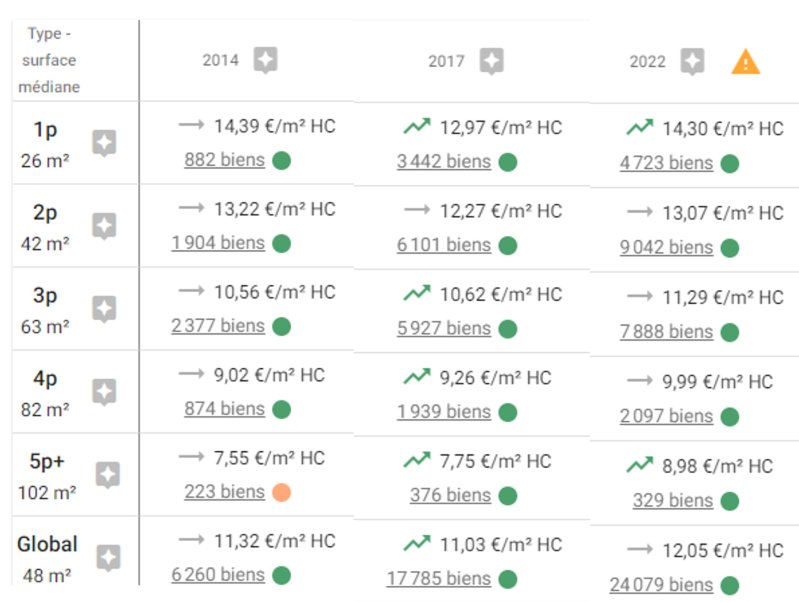
Task: Open the 3 442 biens link
Action: click(444, 162)
